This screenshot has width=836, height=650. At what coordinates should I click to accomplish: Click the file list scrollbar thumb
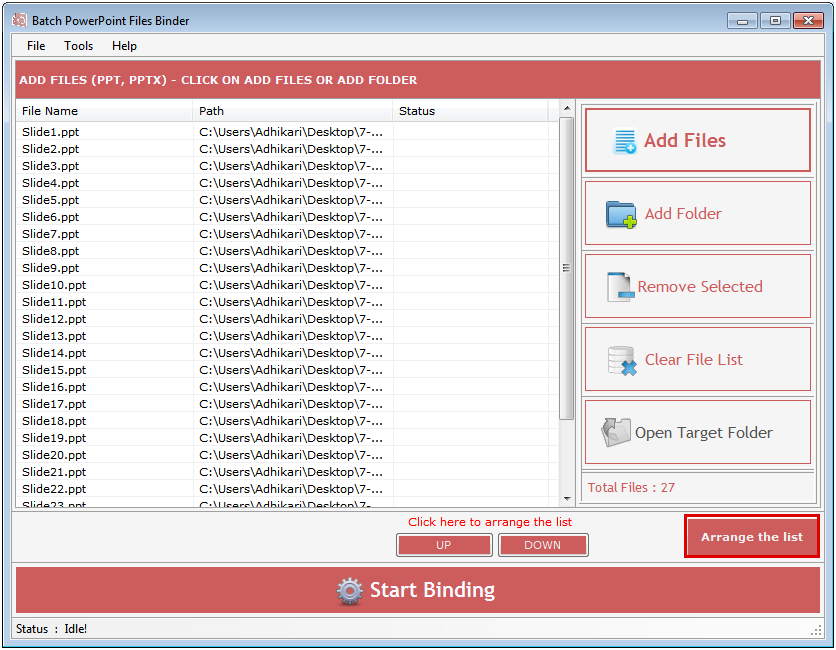pyautogui.click(x=567, y=268)
